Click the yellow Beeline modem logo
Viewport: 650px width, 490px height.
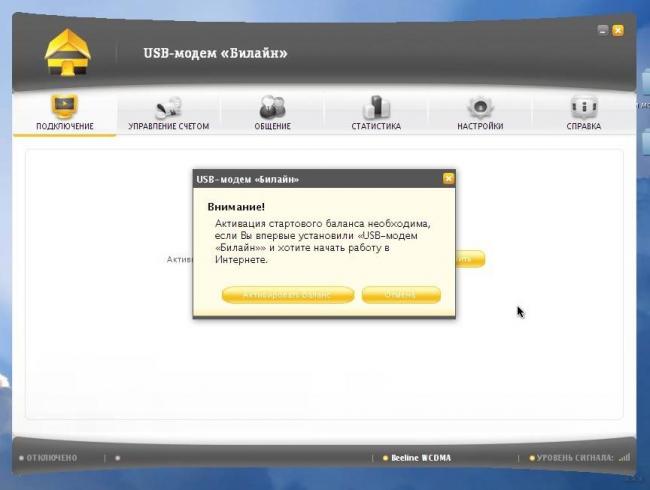68,53
